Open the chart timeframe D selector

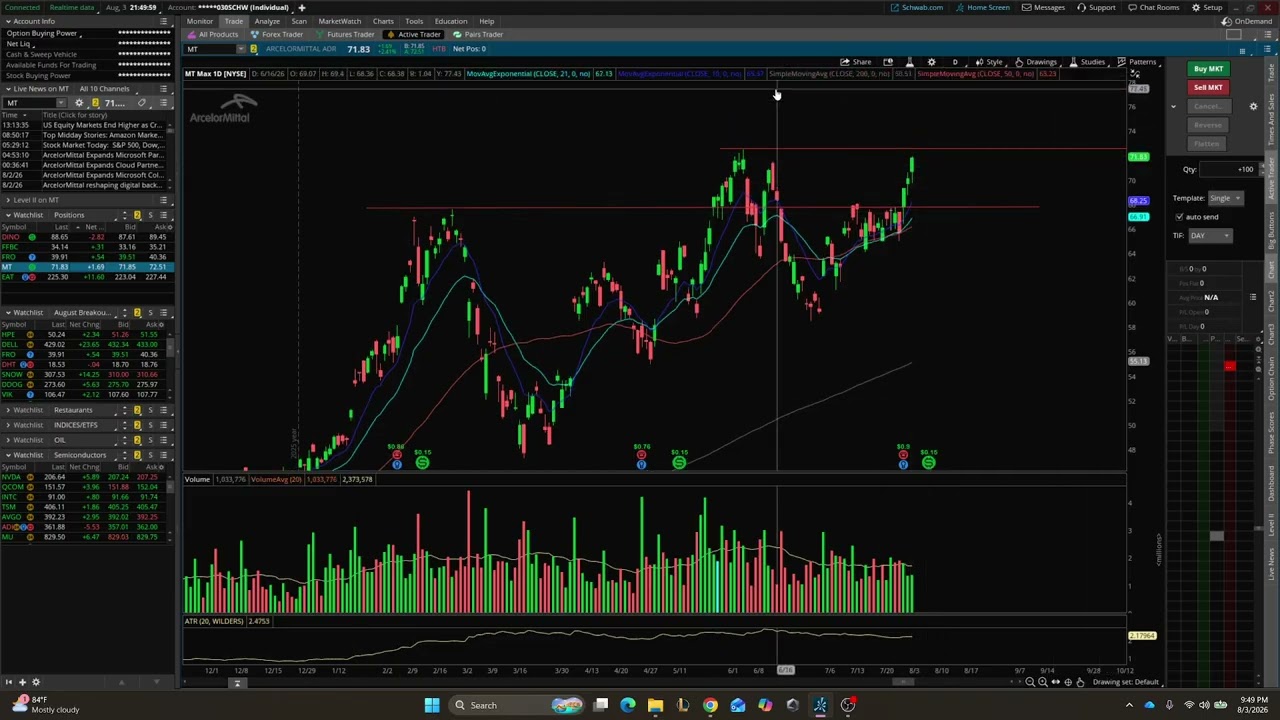click(955, 62)
